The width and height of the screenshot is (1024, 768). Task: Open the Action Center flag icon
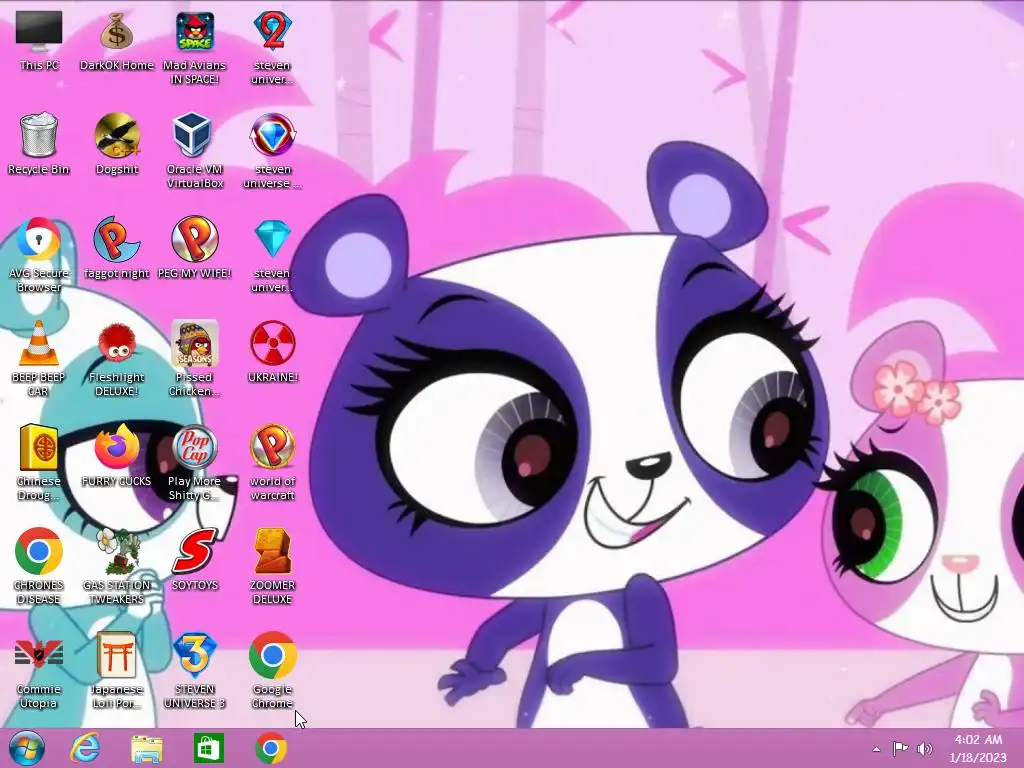[x=900, y=748]
